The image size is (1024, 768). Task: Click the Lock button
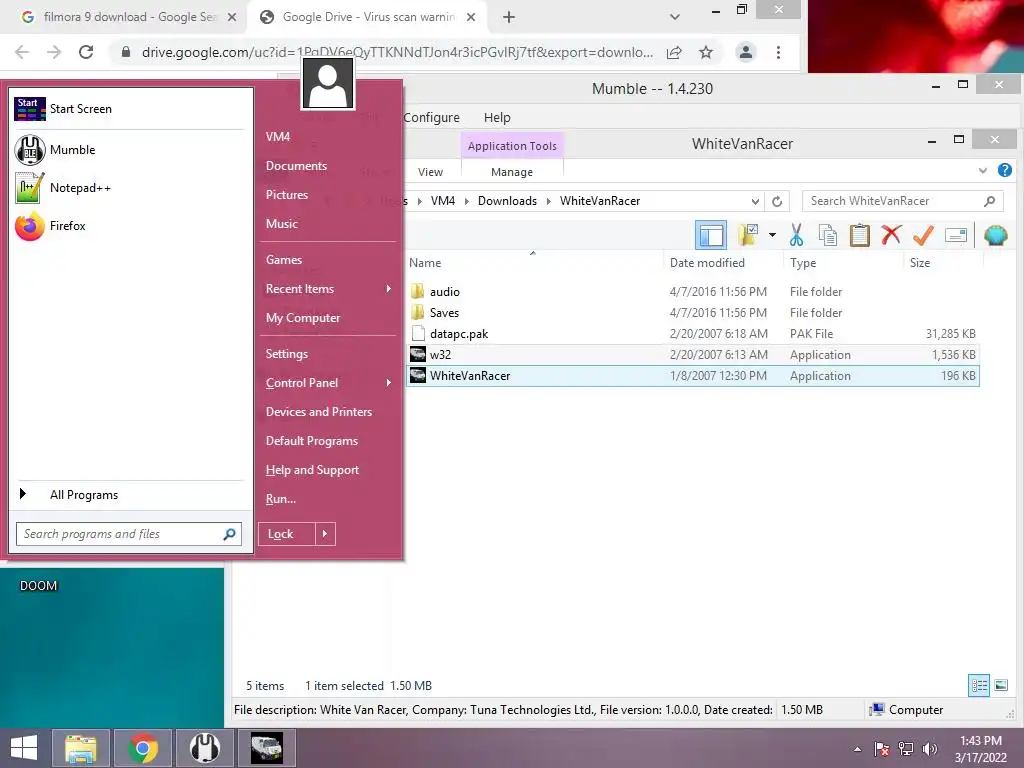(287, 534)
